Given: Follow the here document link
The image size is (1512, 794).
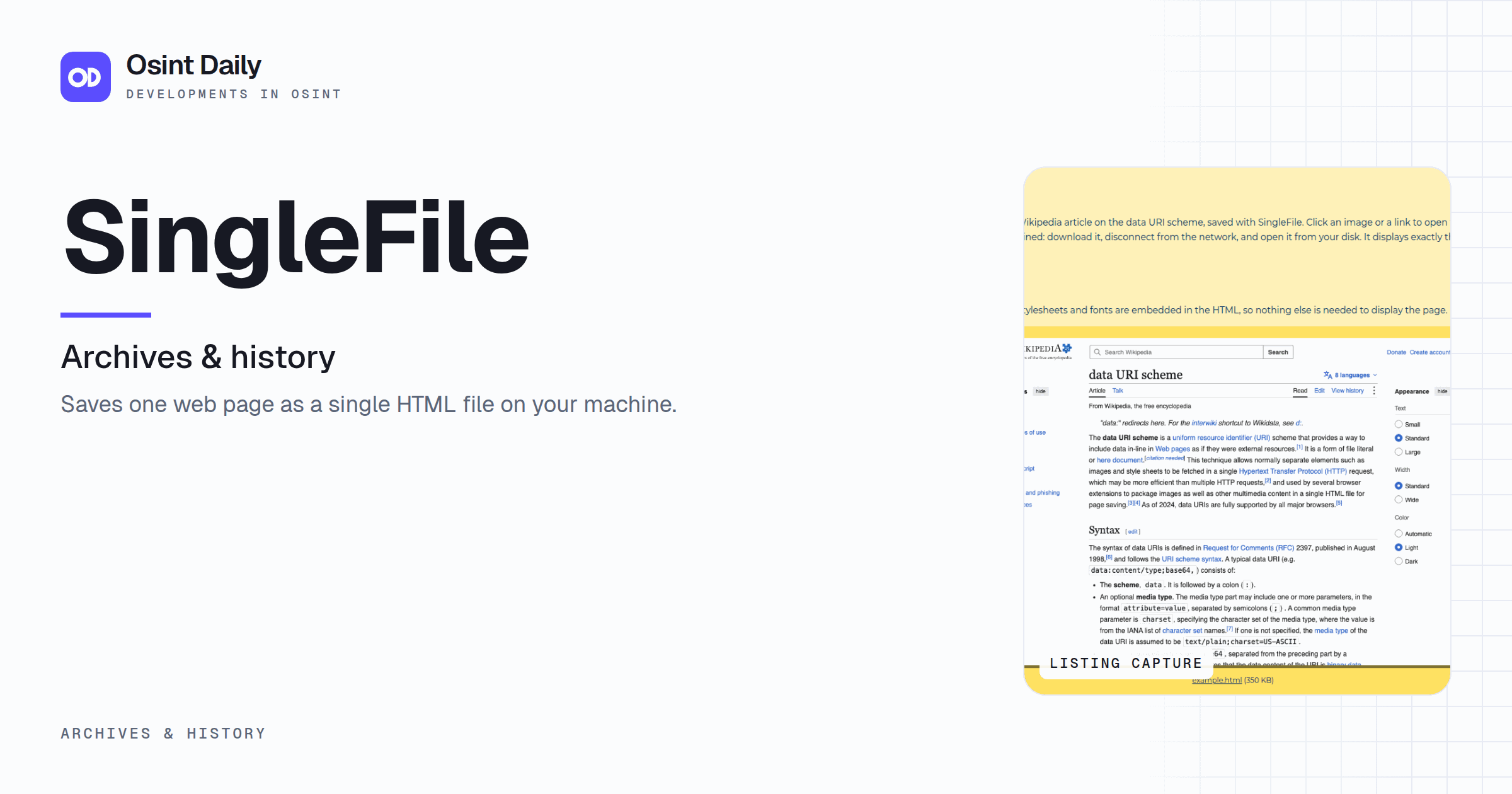Looking at the screenshot, I should coord(1120,460).
